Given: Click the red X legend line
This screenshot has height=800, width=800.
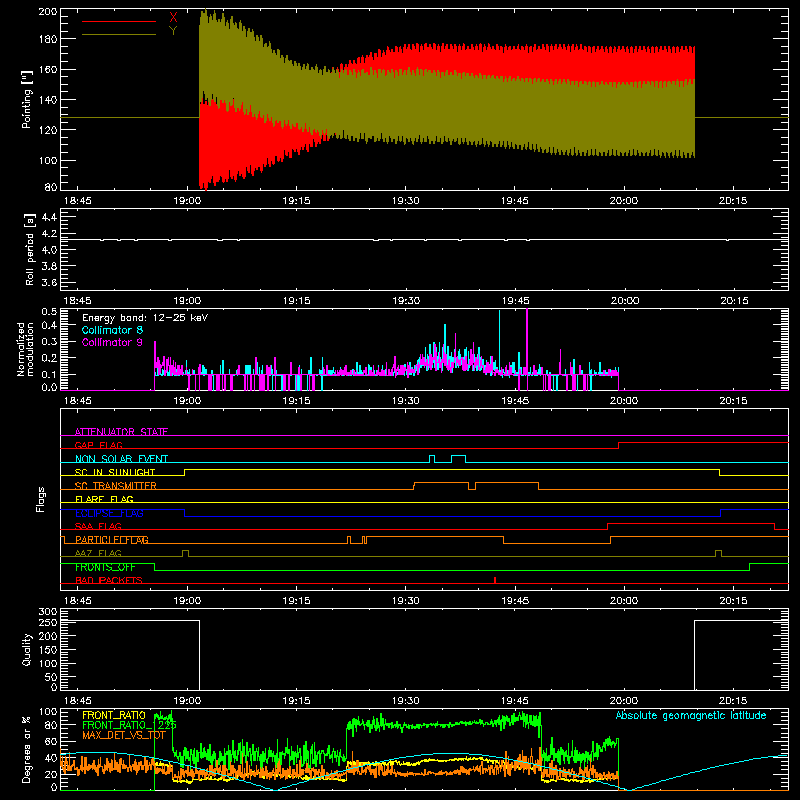Looking at the screenshot, I should (119, 21).
